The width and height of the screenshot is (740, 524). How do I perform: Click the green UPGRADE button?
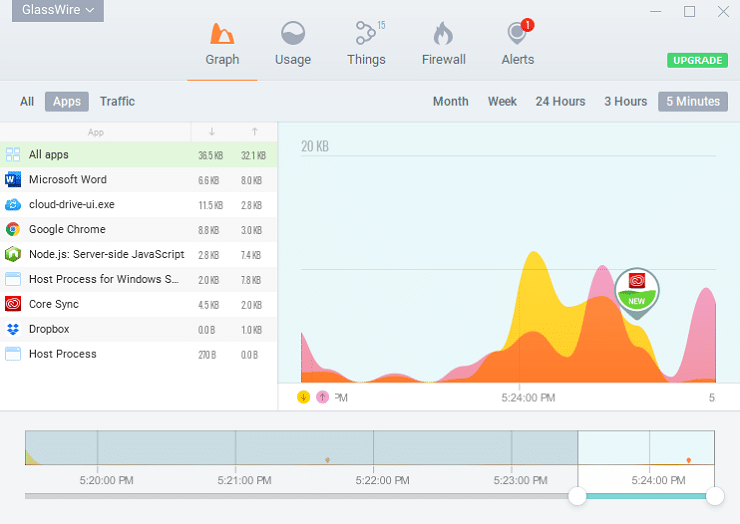coord(697,60)
